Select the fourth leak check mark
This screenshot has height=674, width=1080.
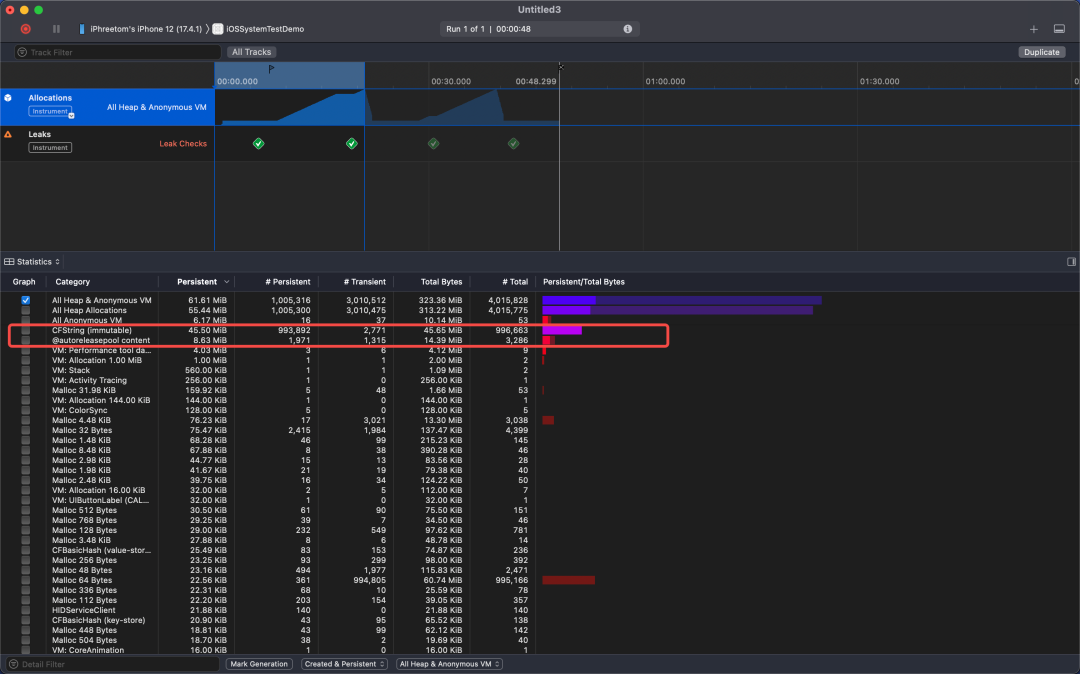514,143
